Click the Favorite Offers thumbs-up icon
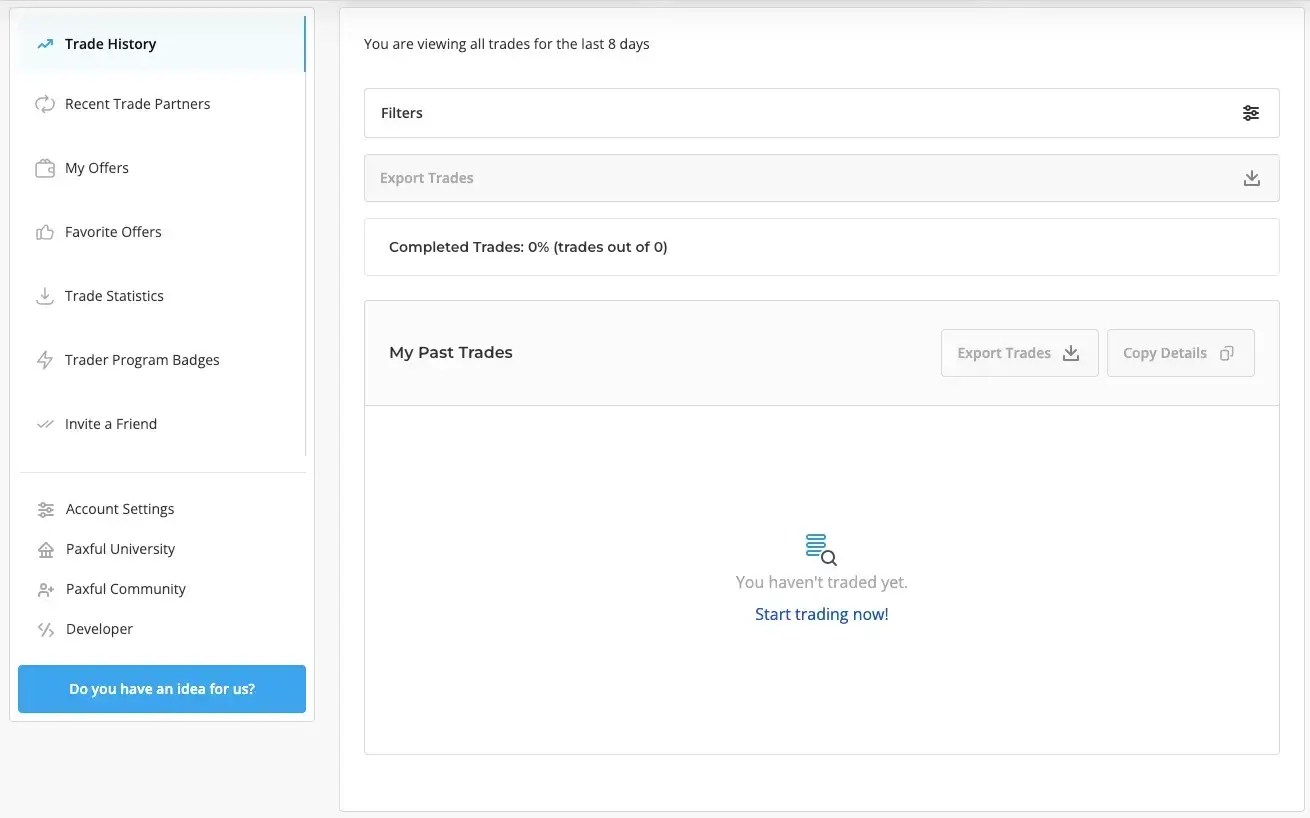Viewport: 1310px width, 818px height. point(44,231)
